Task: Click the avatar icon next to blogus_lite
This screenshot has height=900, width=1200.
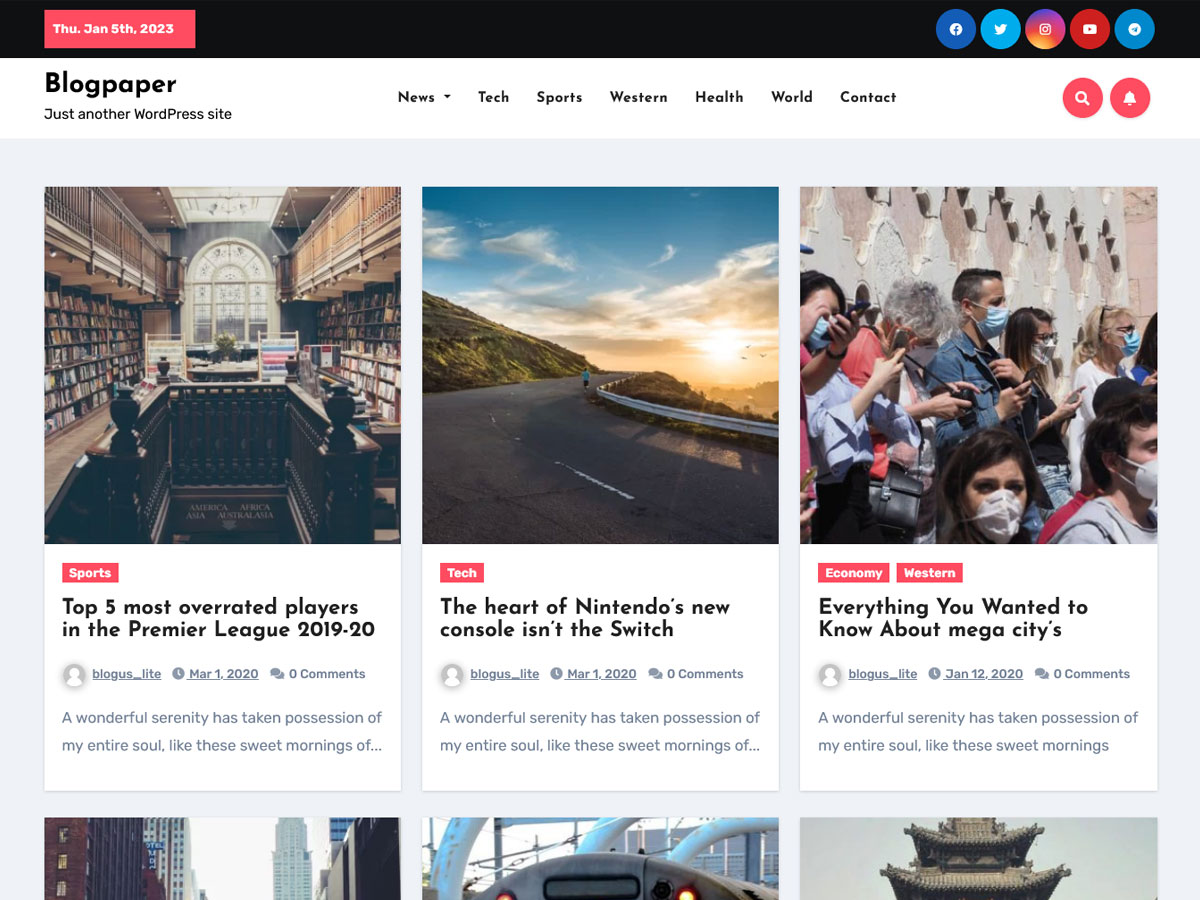Action: pos(74,674)
